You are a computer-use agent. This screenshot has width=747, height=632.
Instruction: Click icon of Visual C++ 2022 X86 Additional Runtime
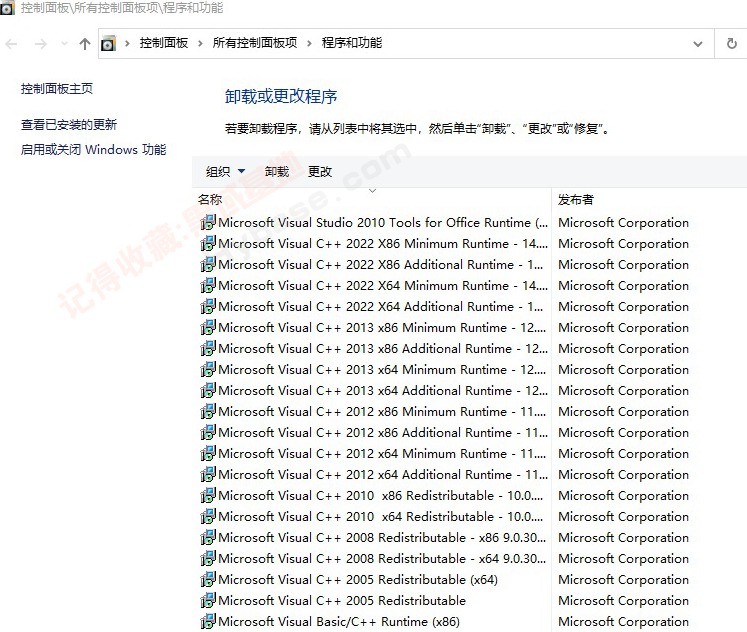click(x=208, y=264)
